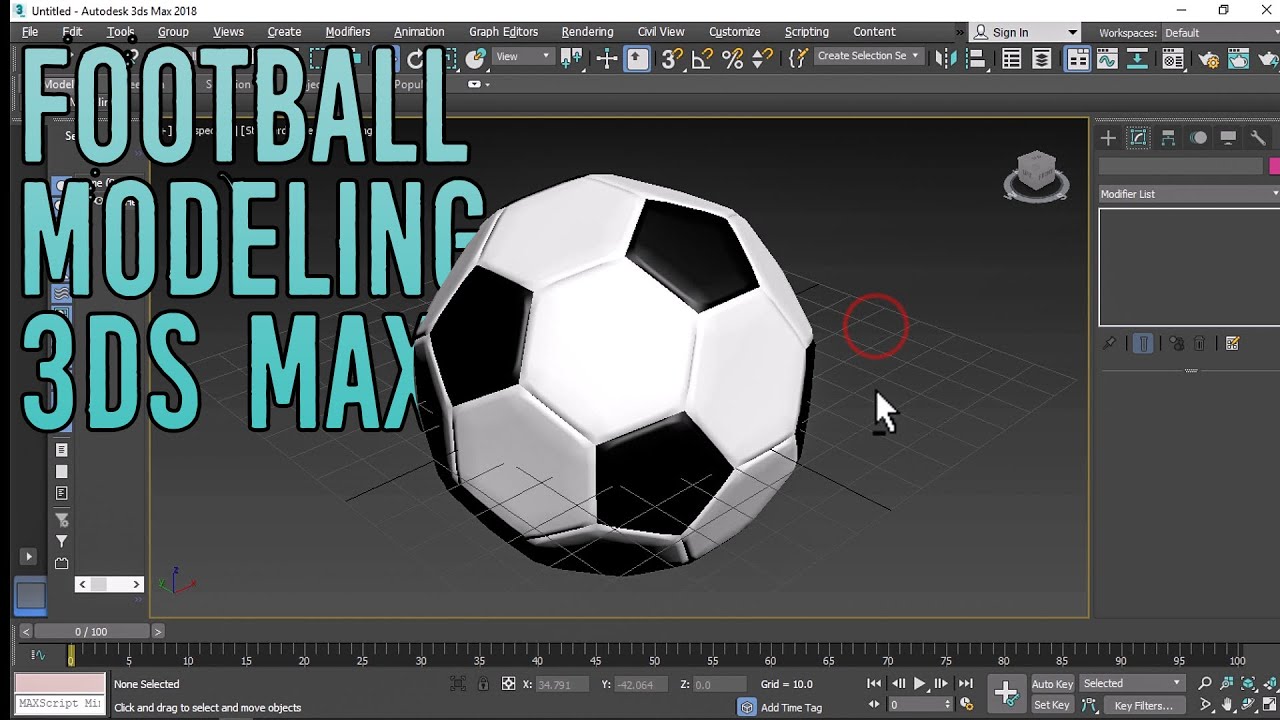This screenshot has width=1280, height=720.
Task: Toggle Percent Snap
Action: 732,59
